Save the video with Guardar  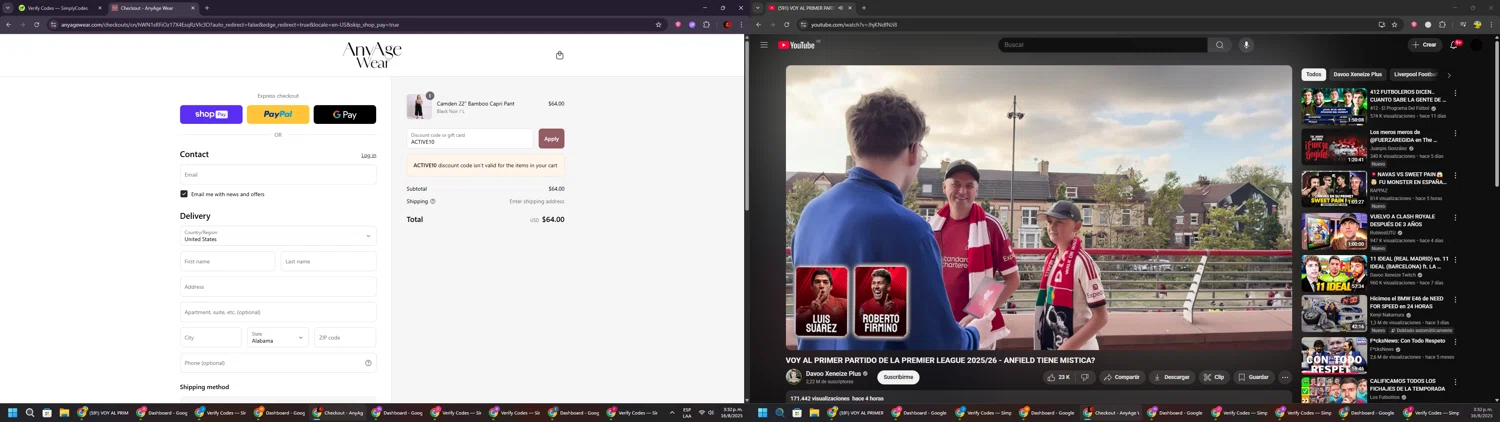pos(1253,377)
